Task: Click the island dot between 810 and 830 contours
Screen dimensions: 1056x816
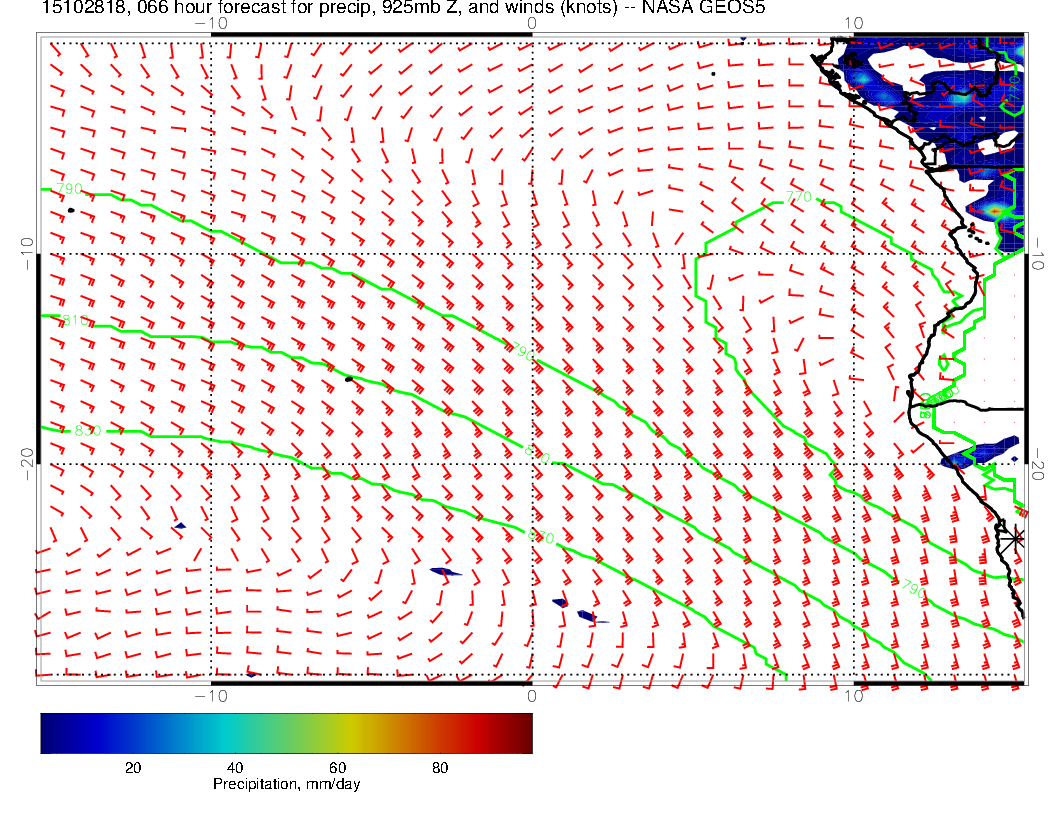Action: coord(349,378)
